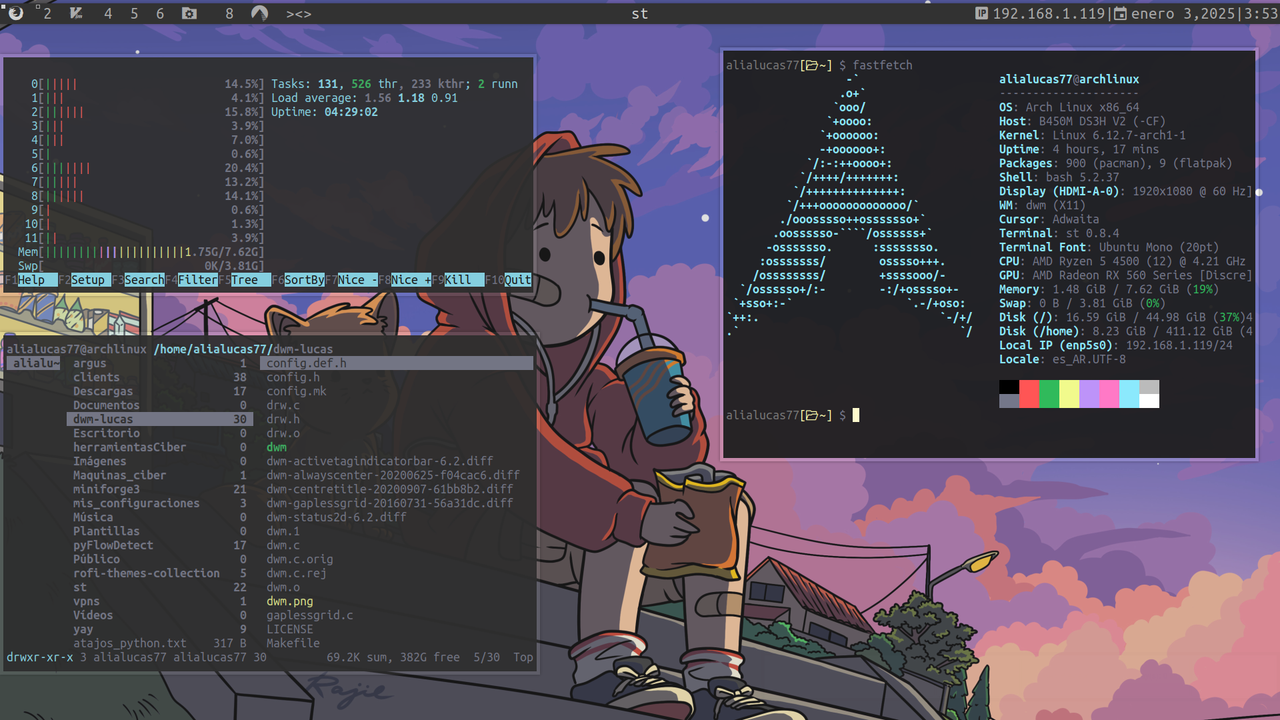
Task: Pick the cyan swatch in the fastfetch palette
Action: 1129,394
